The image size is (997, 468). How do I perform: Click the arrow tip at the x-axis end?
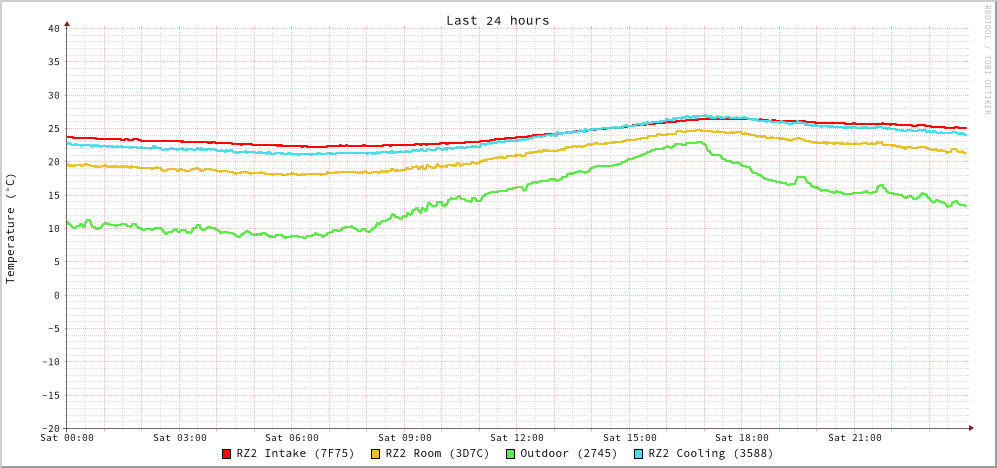971,428
